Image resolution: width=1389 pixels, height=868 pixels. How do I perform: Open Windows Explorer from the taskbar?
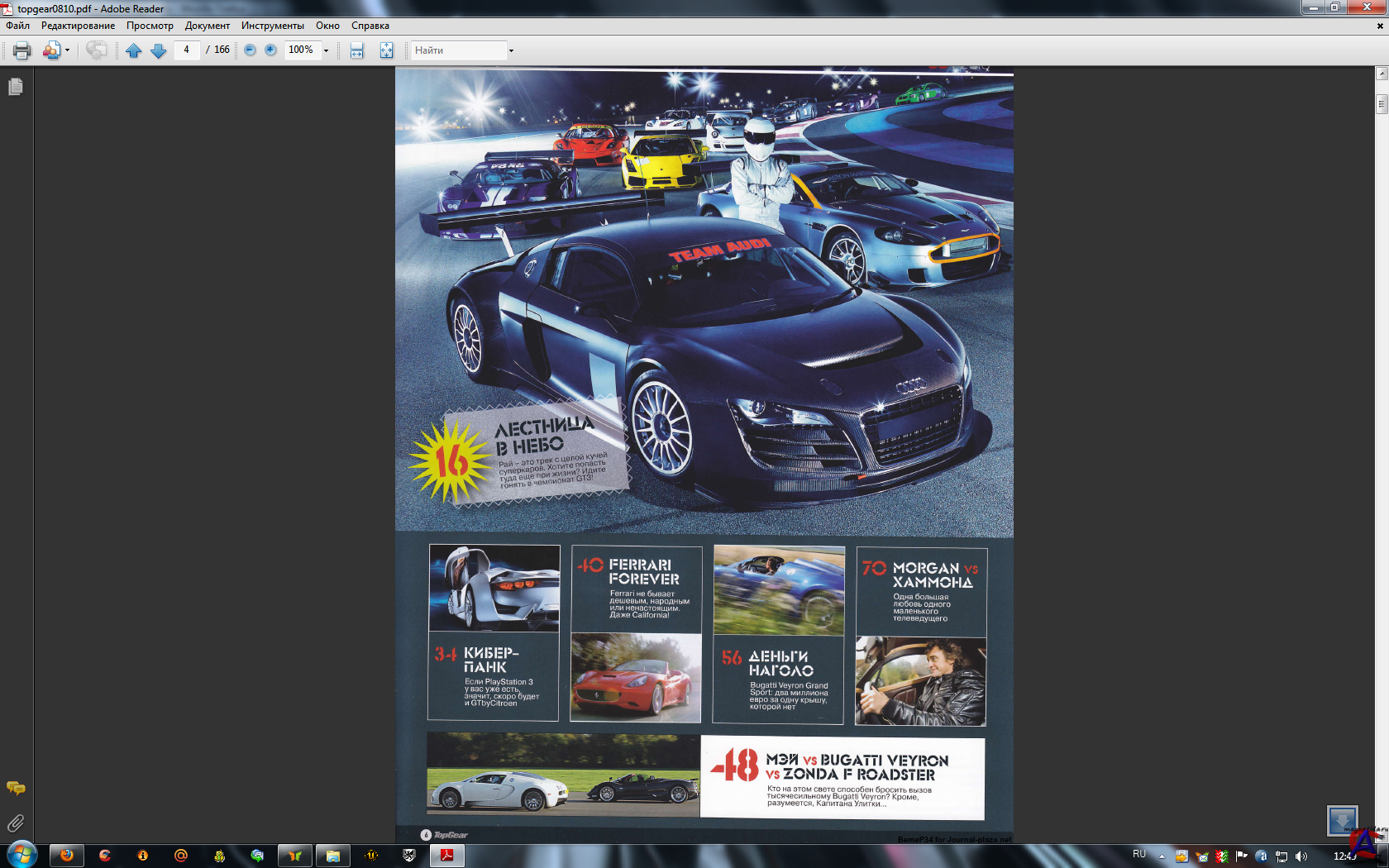coord(333,856)
